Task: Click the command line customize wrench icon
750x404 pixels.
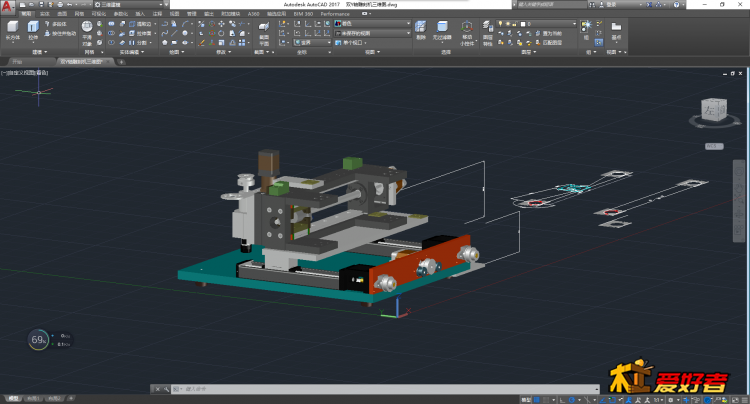Action: pos(166,389)
